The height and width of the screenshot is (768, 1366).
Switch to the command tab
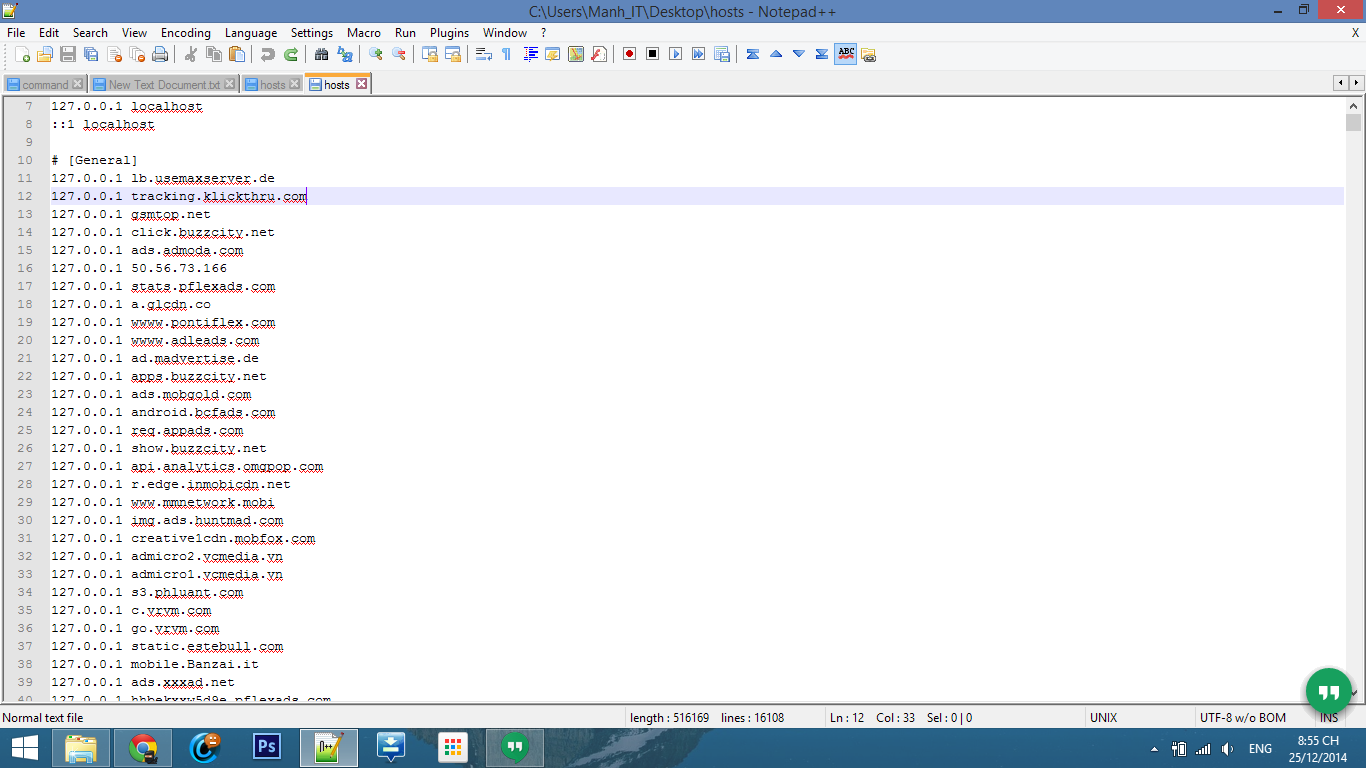[45, 85]
